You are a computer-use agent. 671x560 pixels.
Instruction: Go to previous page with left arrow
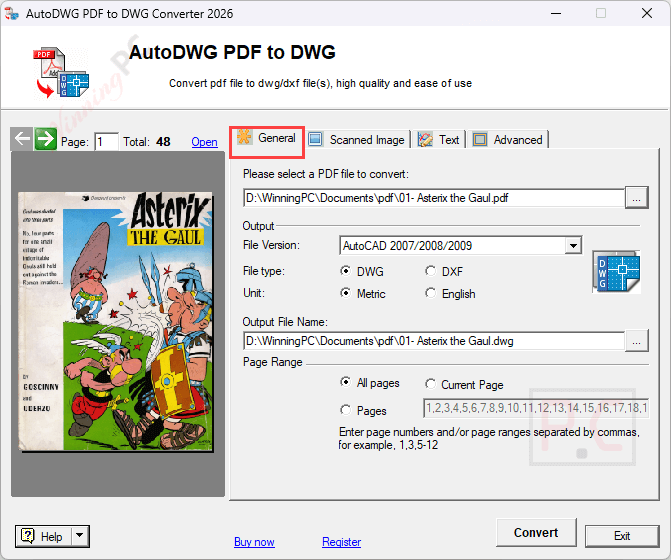(21, 139)
